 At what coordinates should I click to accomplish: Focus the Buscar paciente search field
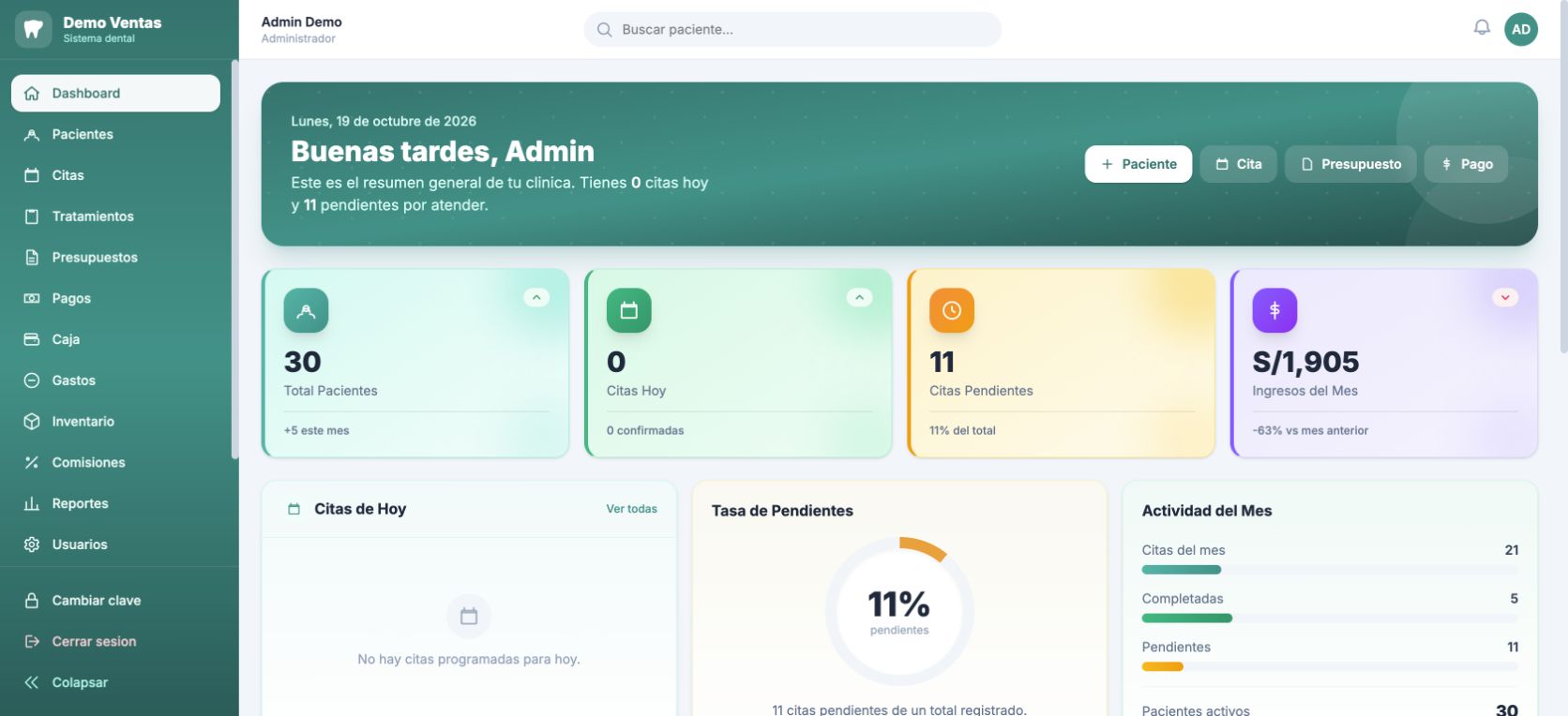coord(792,30)
